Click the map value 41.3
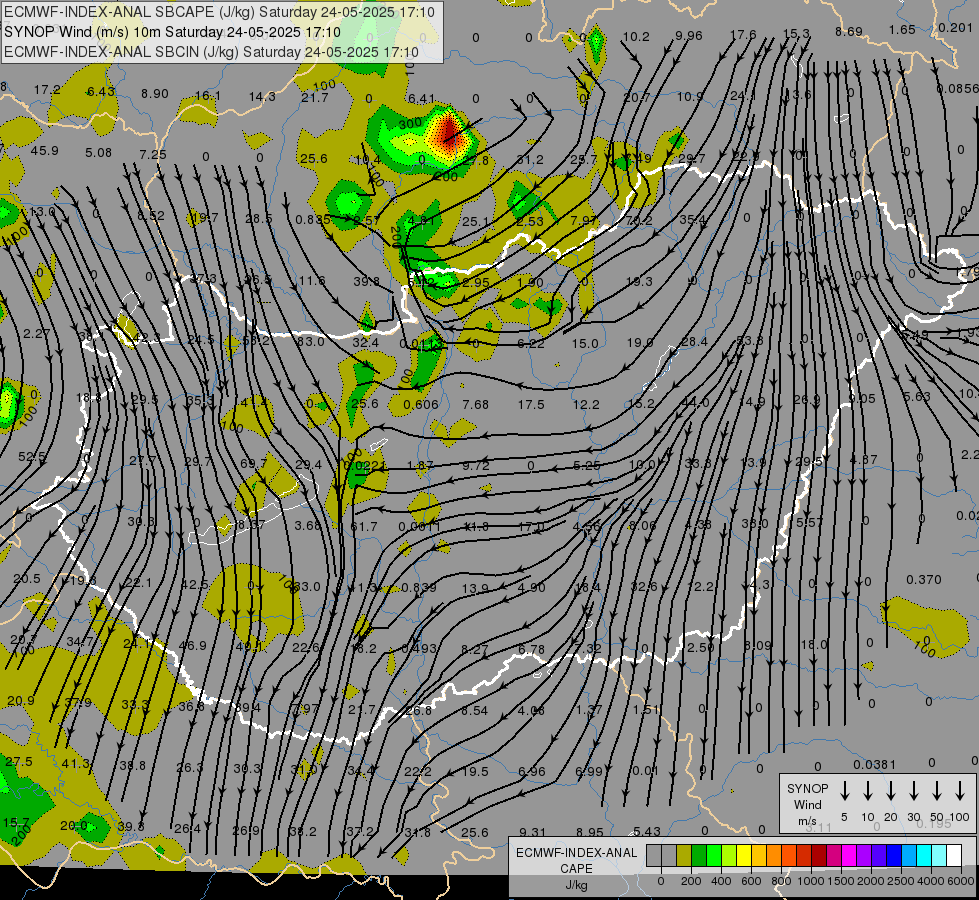 tap(76, 763)
